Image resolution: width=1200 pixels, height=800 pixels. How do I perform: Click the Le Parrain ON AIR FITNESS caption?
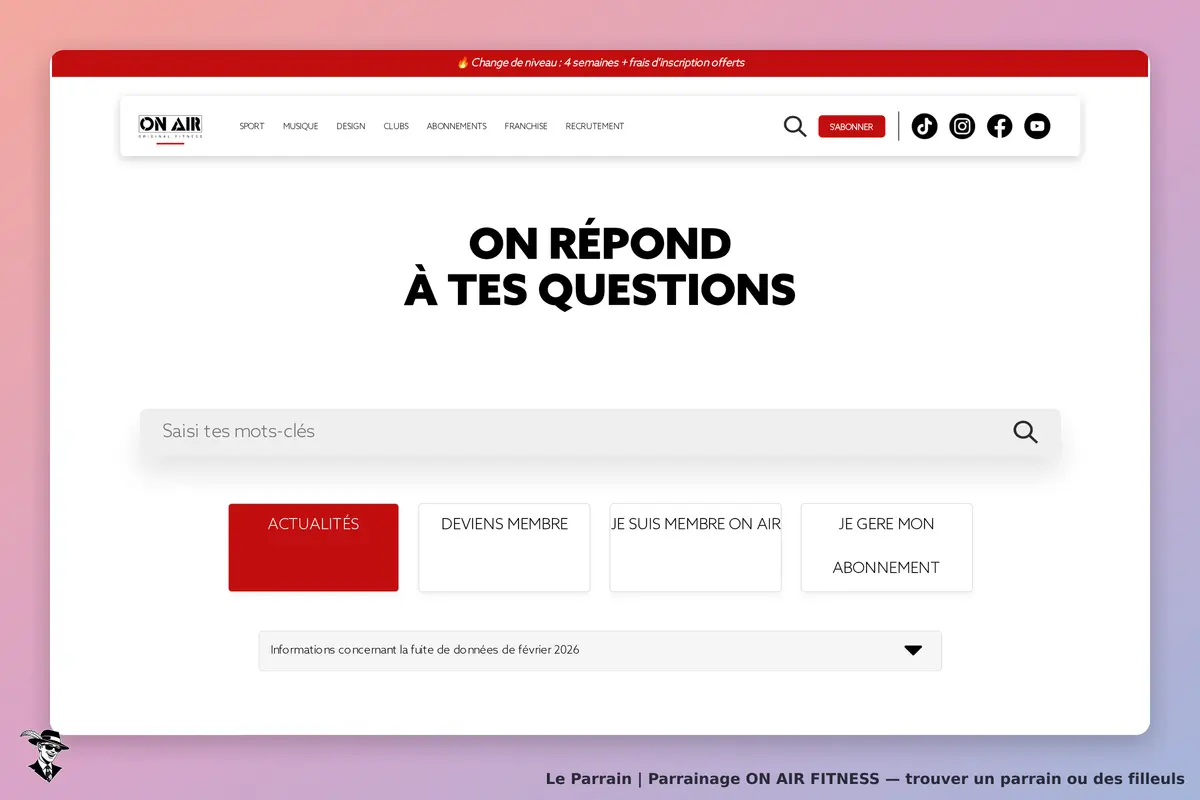coord(865,779)
